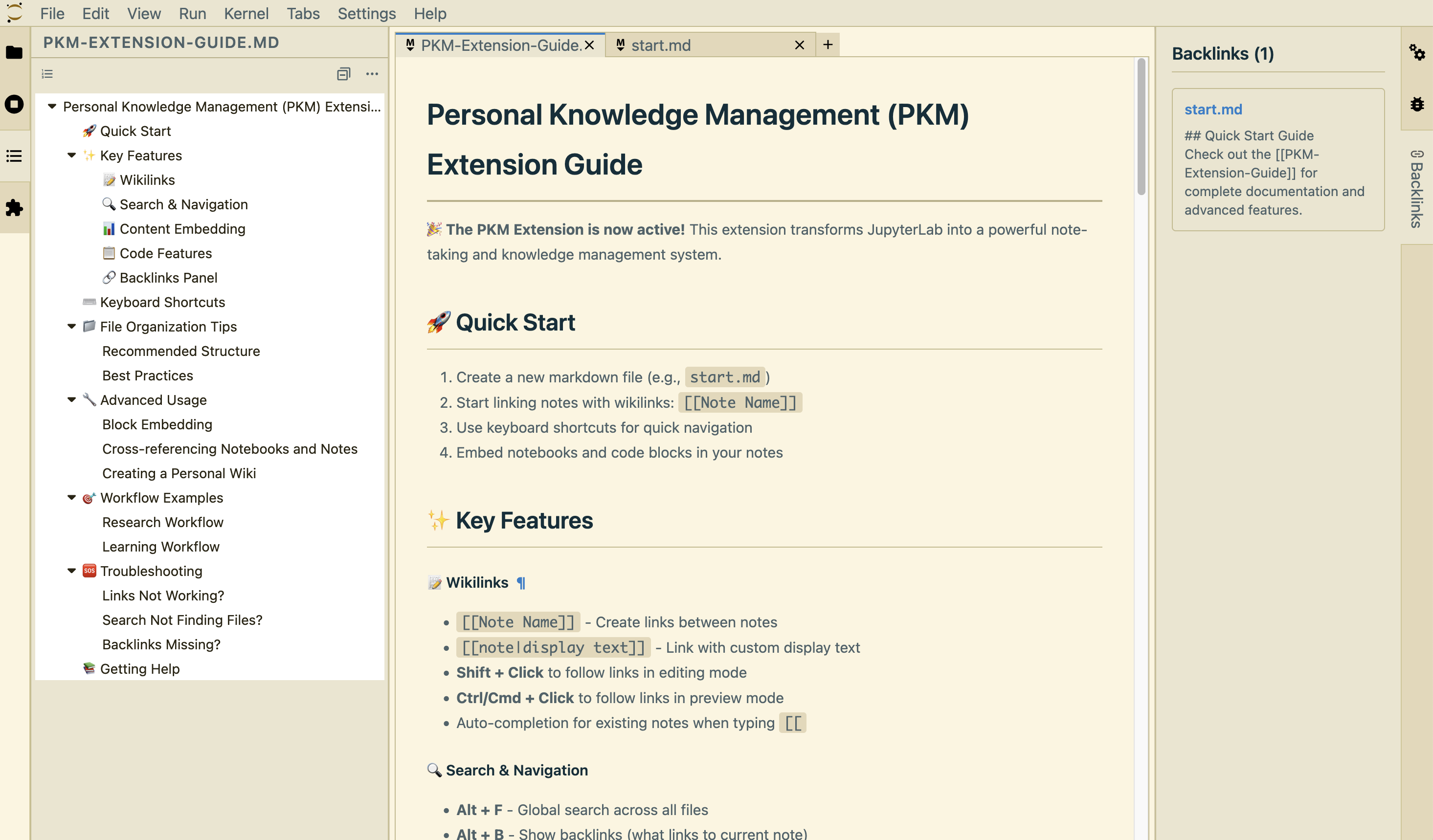Select Backlinks Missing? in TOC

161,644
